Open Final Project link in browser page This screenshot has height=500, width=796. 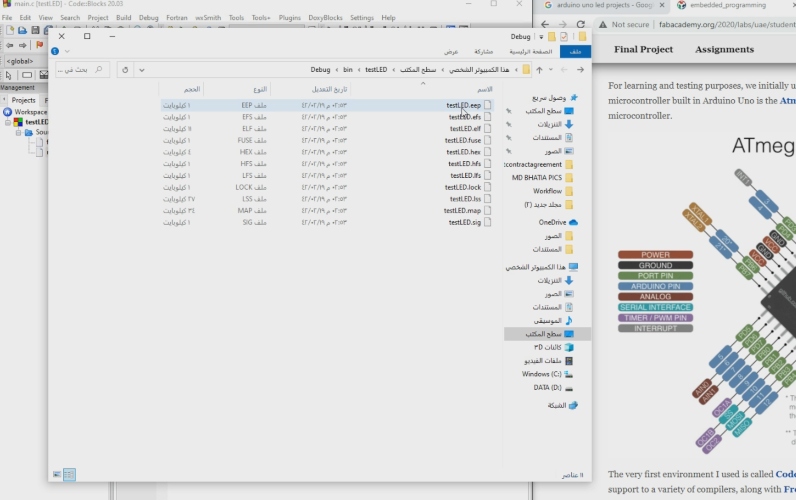(643, 49)
